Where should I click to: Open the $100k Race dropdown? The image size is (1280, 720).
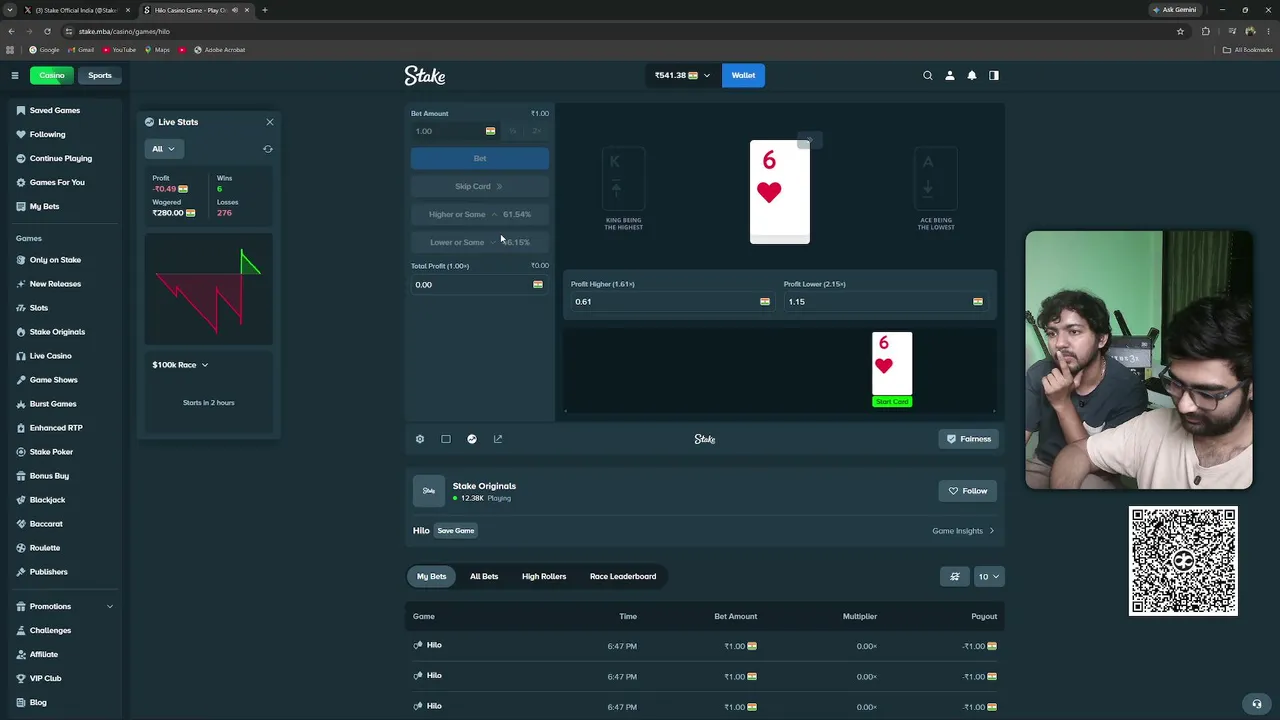click(x=180, y=365)
